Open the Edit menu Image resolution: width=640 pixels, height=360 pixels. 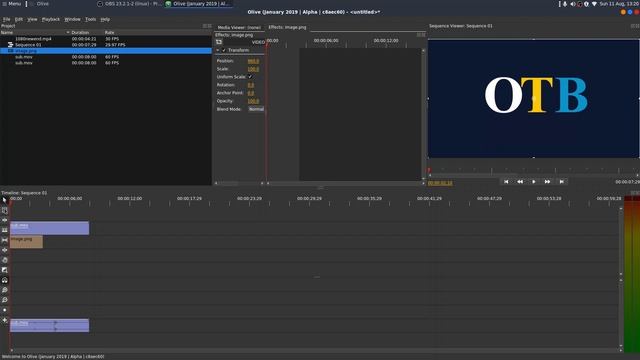(x=19, y=19)
